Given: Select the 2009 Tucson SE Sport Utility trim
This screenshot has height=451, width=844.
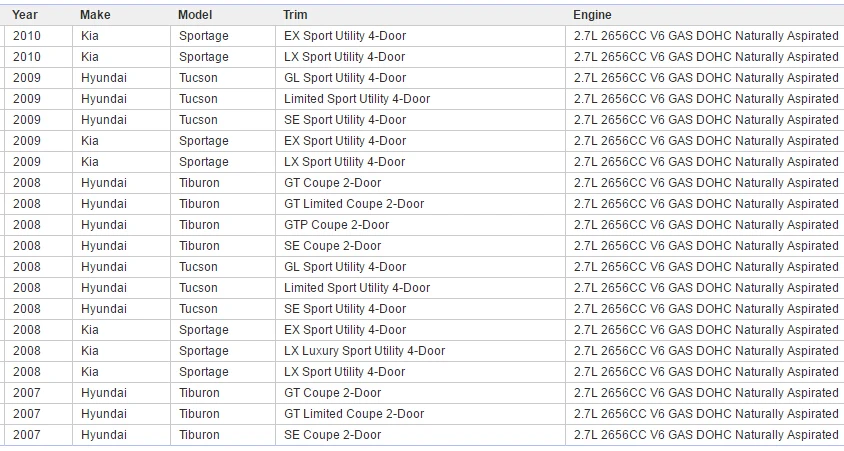Looking at the screenshot, I should 420,120.
